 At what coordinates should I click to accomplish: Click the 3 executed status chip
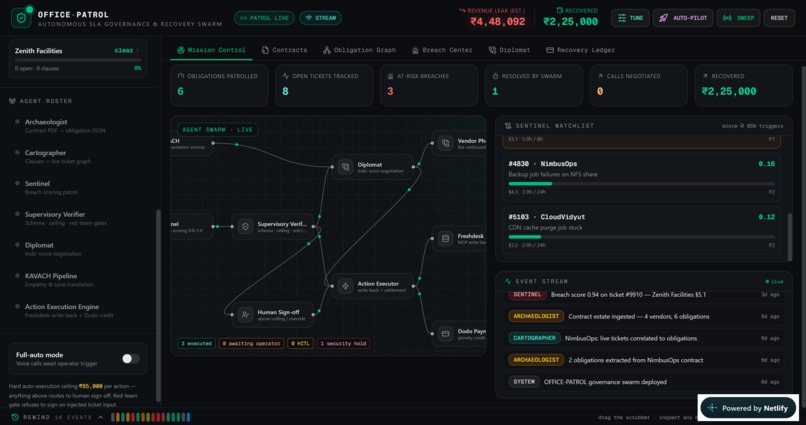tap(196, 343)
